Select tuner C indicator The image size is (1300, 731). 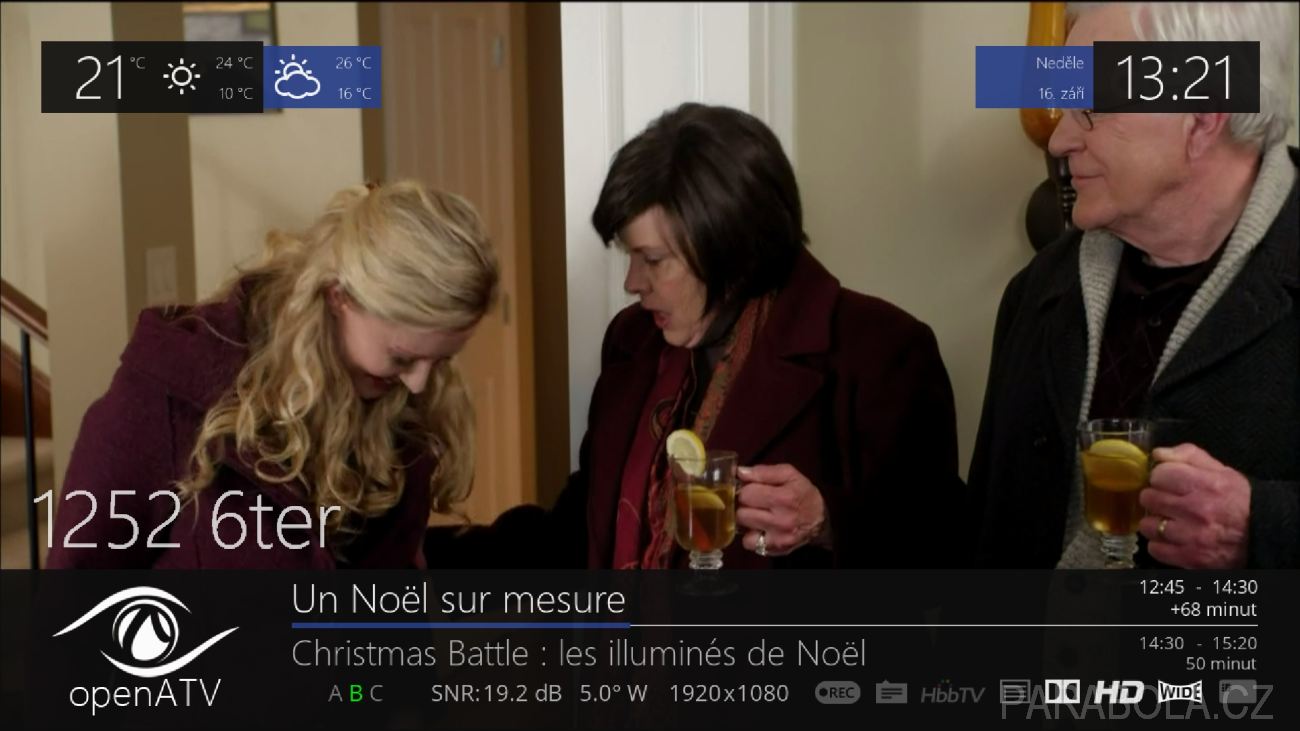[x=376, y=693]
